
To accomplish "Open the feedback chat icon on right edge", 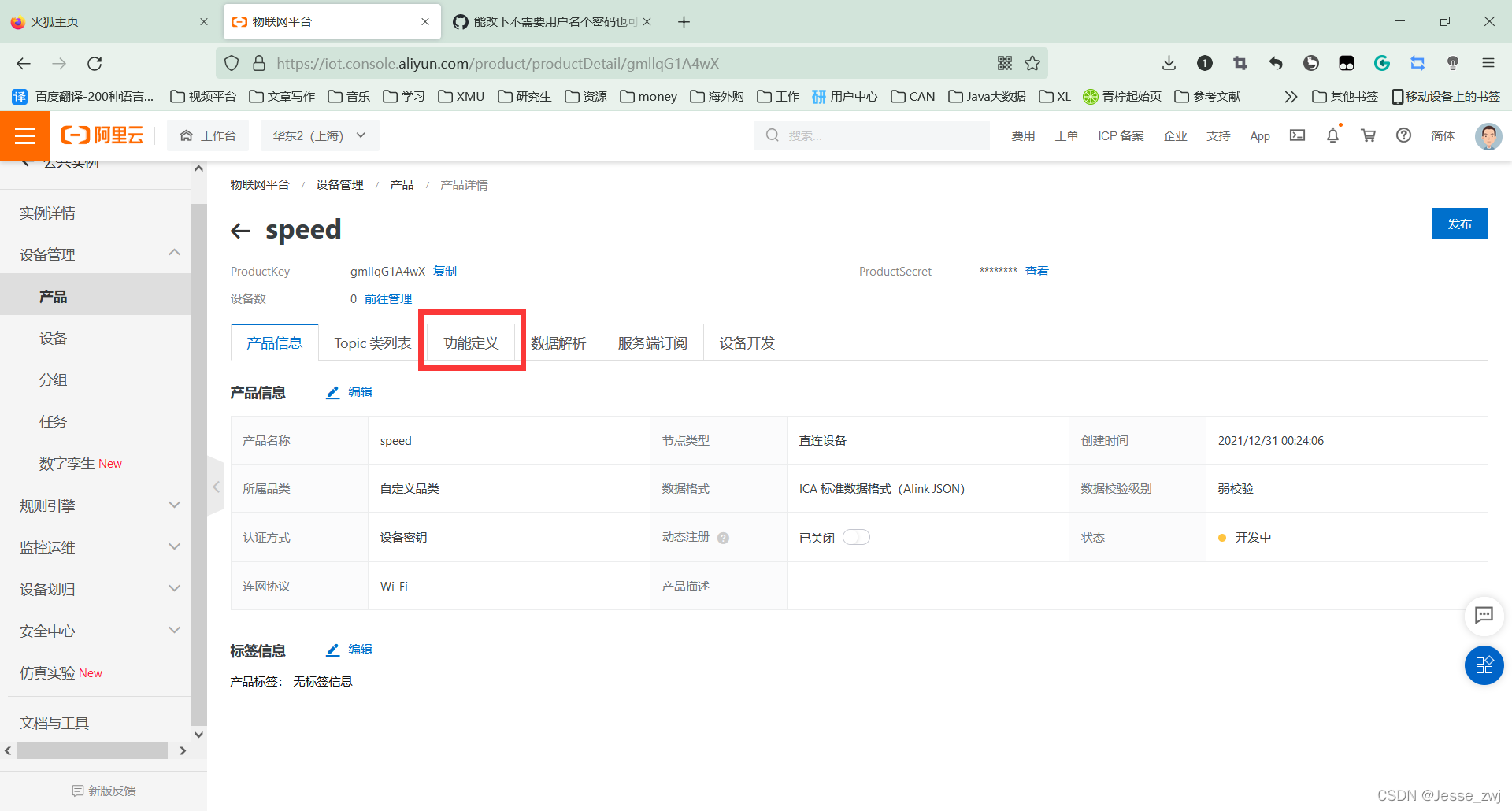I will click(x=1484, y=617).
